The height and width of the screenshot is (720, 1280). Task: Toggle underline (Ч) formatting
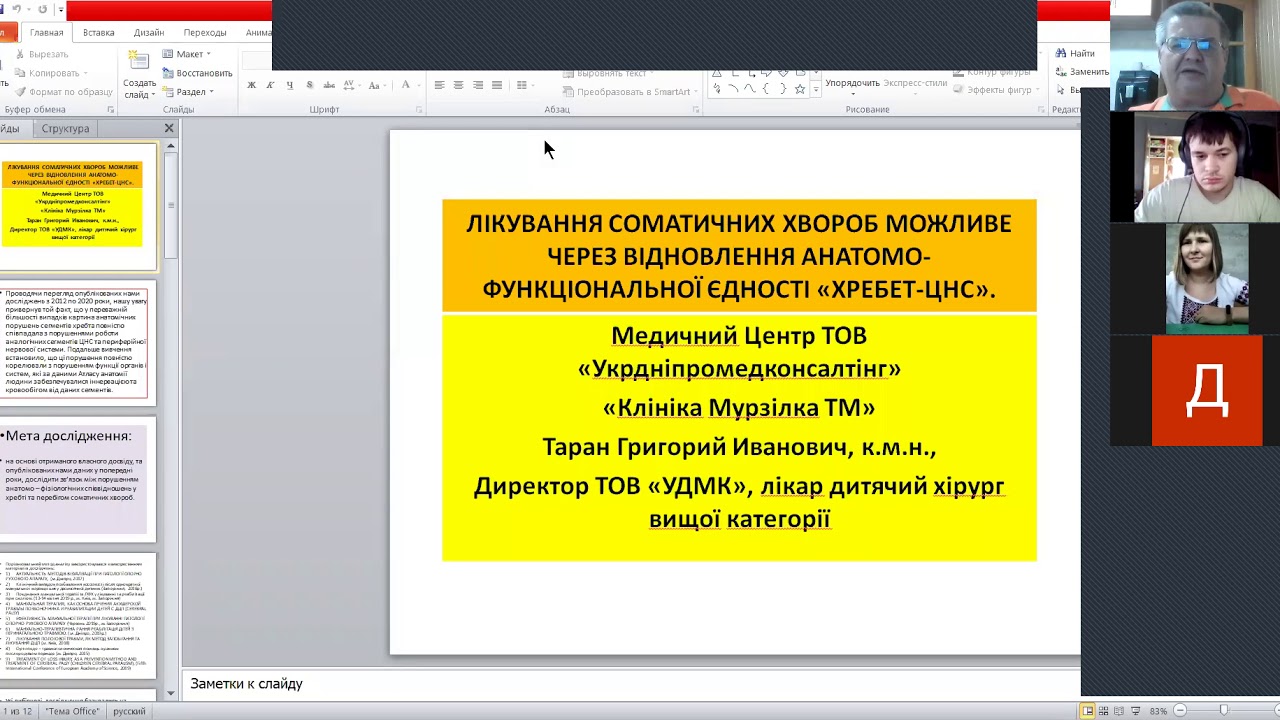click(x=290, y=85)
